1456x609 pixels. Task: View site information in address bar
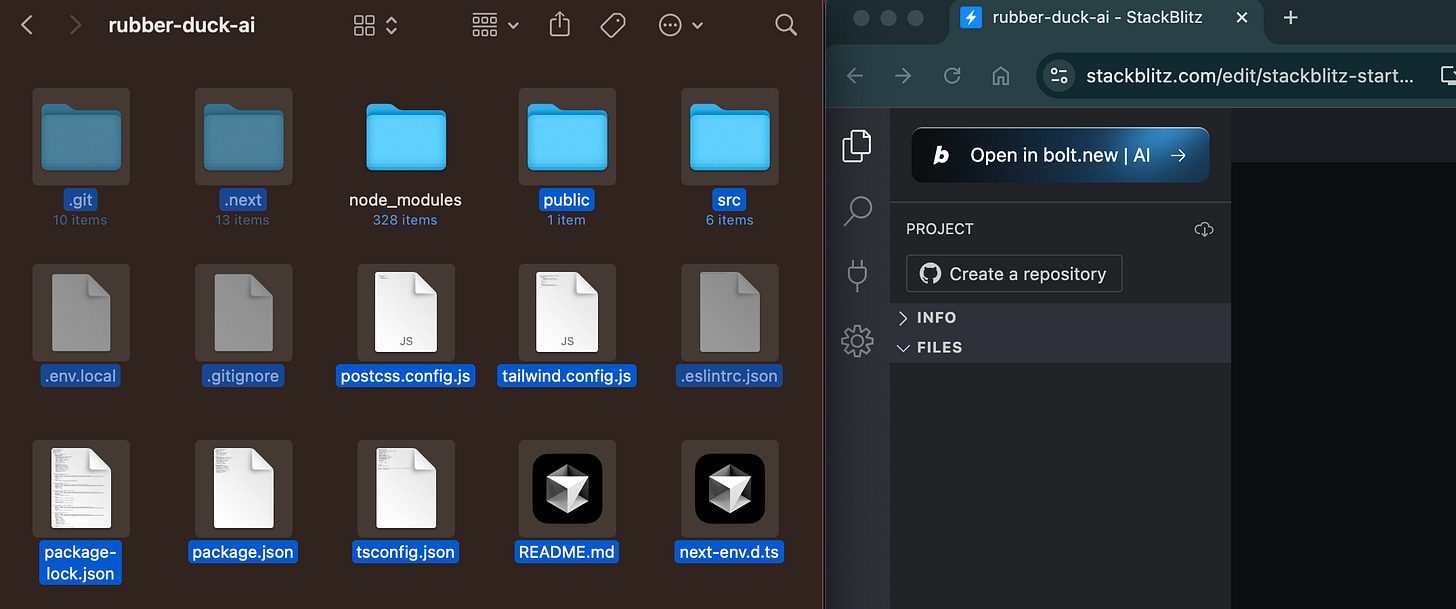[x=1060, y=76]
